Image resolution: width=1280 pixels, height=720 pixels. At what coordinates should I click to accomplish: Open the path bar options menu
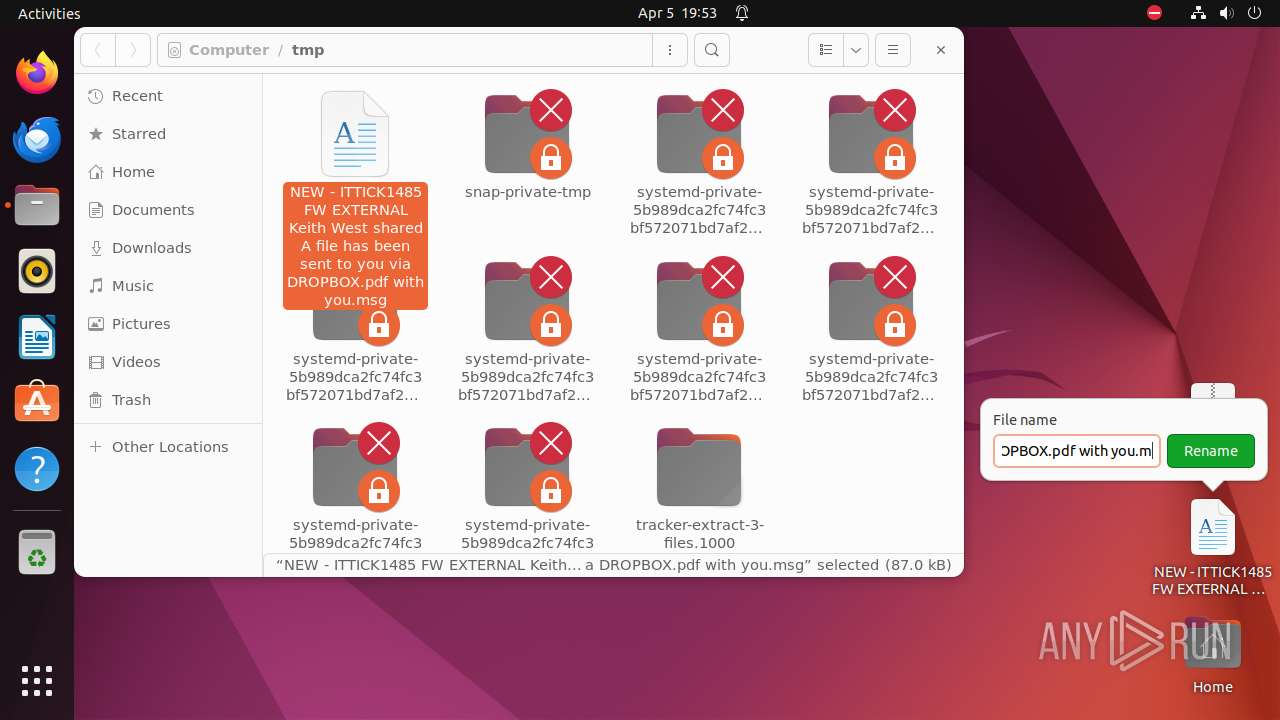point(670,50)
